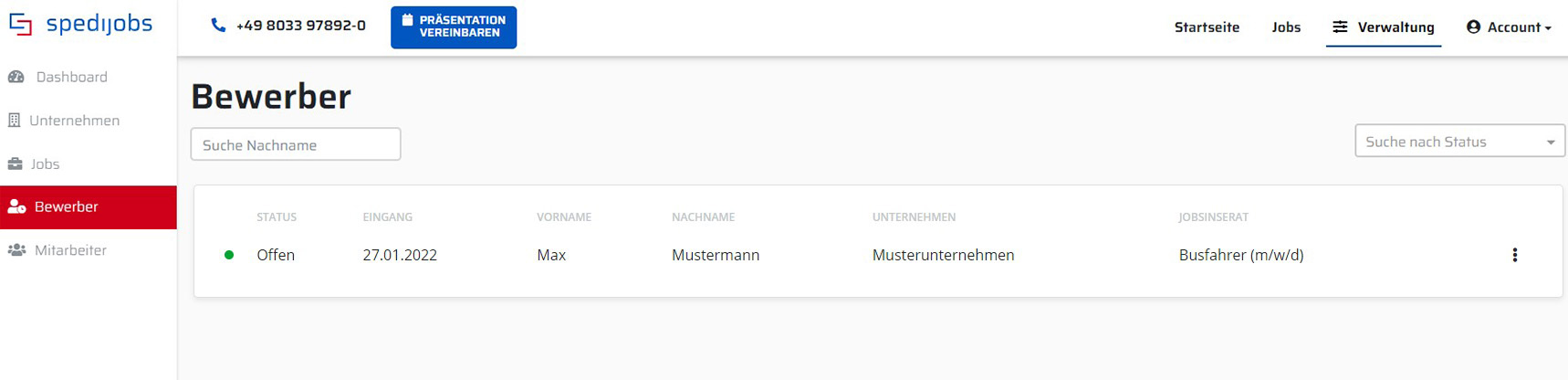
Task: Go to Startseite in top navigation
Action: point(1207,27)
